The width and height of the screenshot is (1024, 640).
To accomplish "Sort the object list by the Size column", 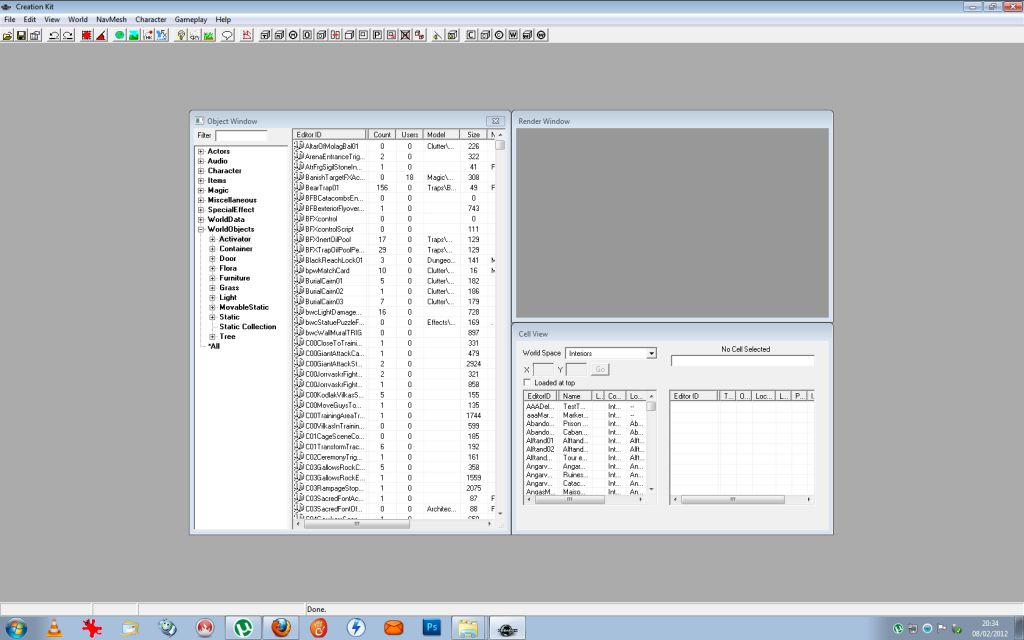I will (x=473, y=135).
